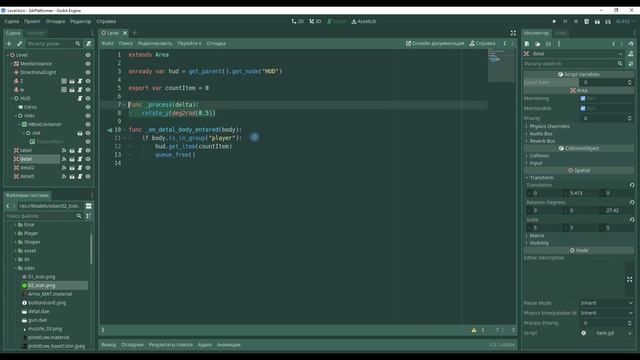Toggle FileSystem split view mode

(89, 206)
